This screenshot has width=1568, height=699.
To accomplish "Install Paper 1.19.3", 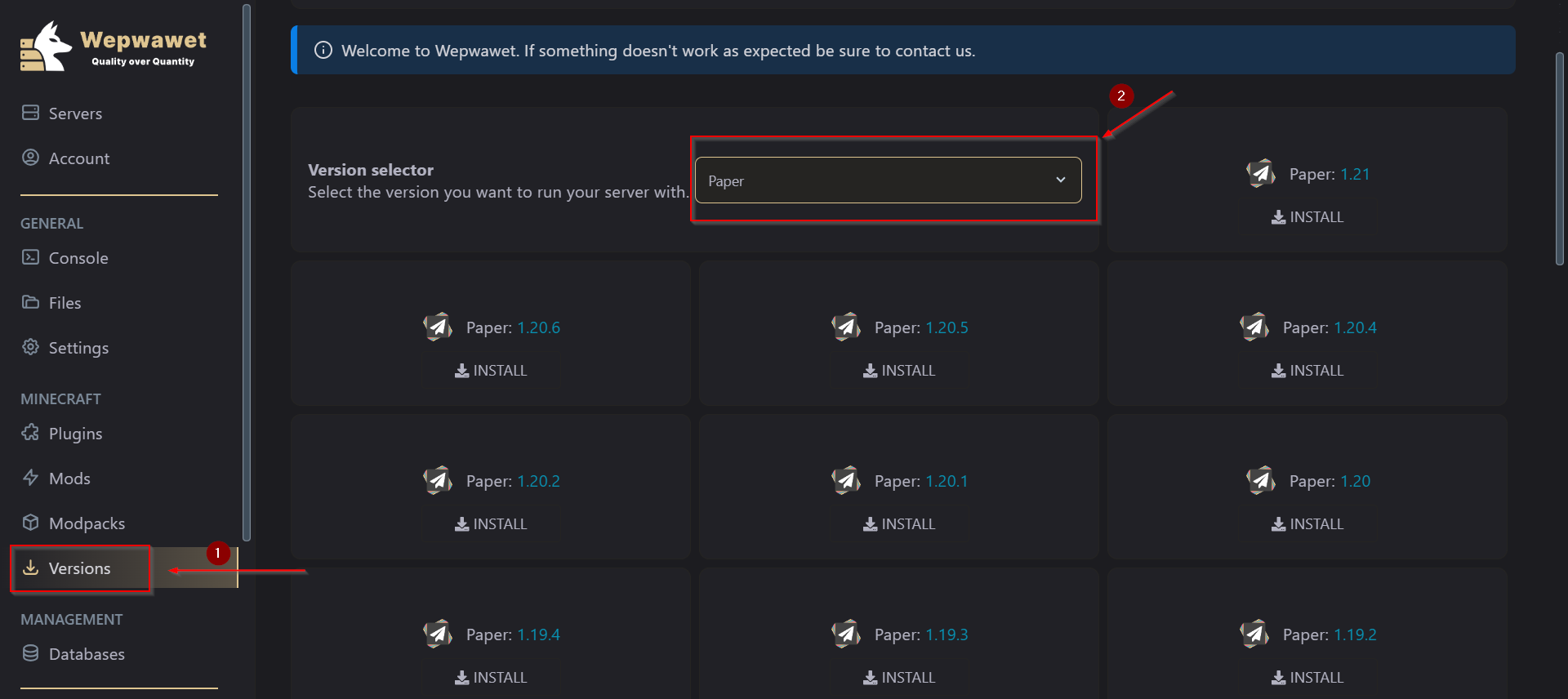I will point(899,678).
